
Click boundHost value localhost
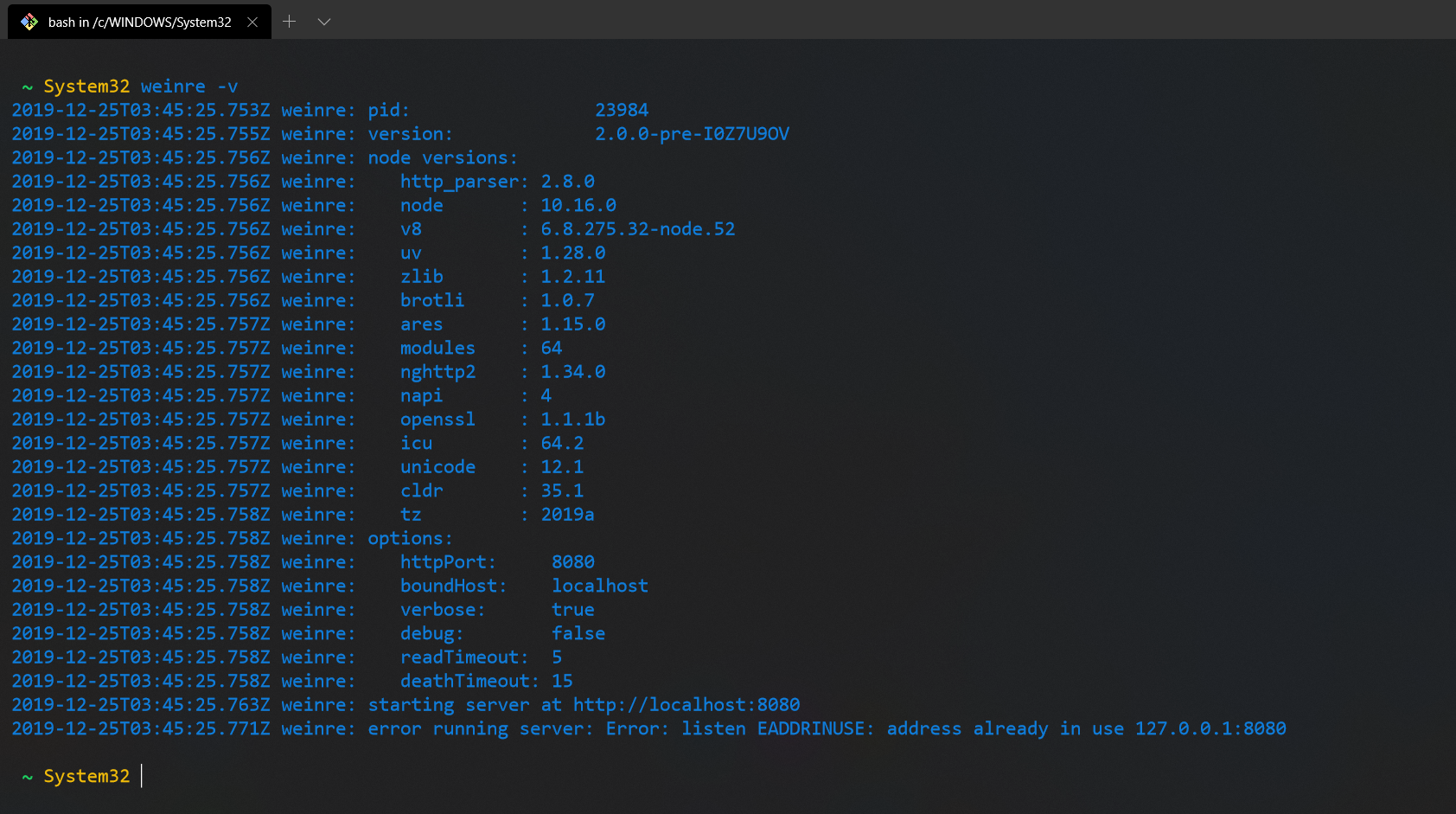tap(600, 586)
